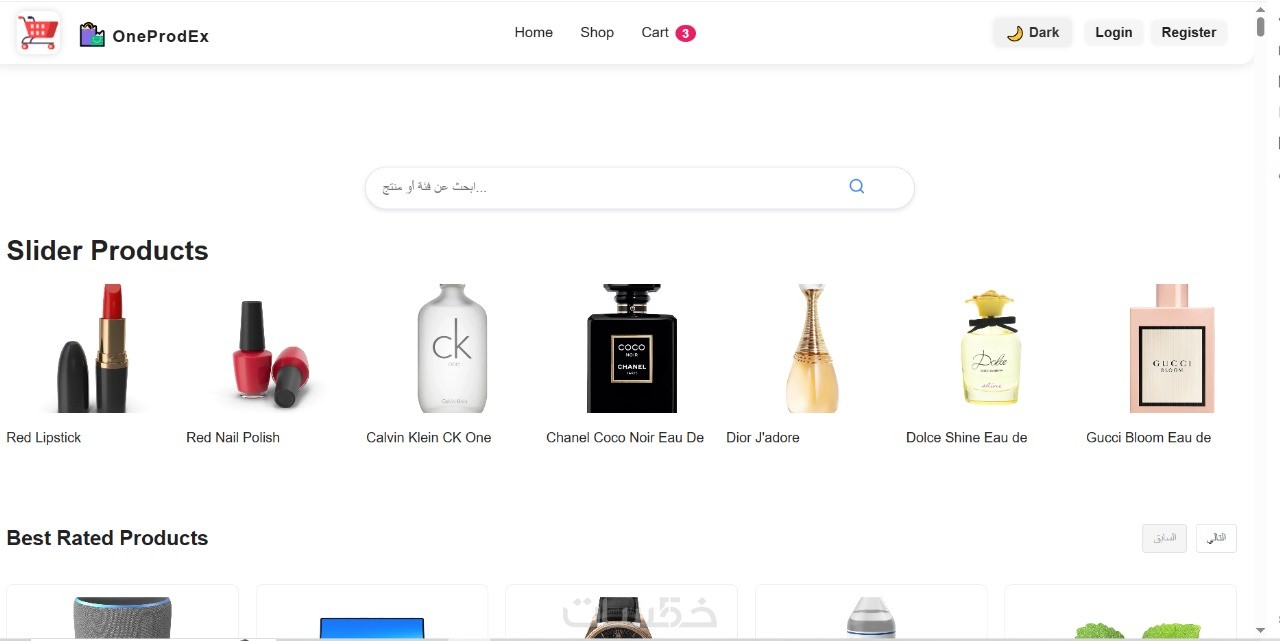The image size is (1280, 641).
Task: Go to the Home menu item
Action: 533,32
